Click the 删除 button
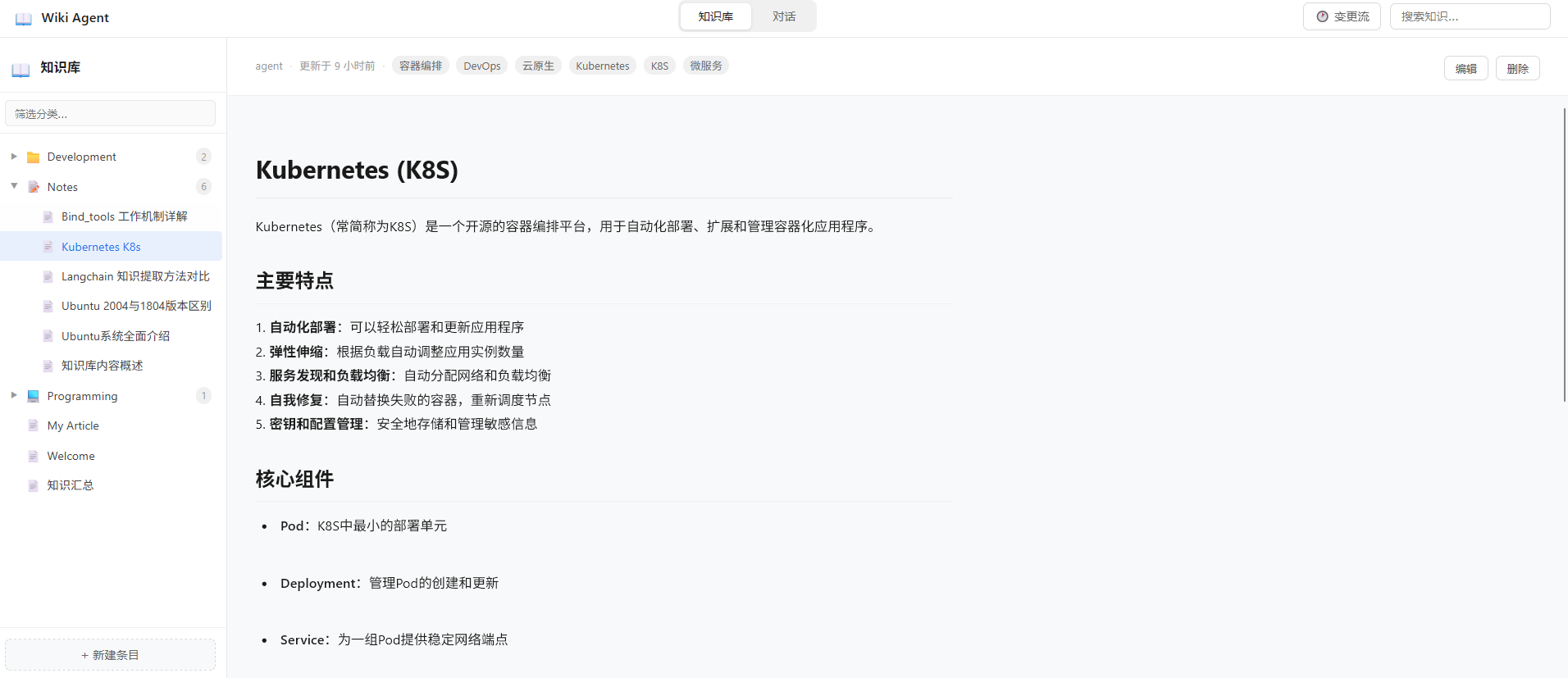The width and height of the screenshot is (1568, 678). (x=1517, y=68)
